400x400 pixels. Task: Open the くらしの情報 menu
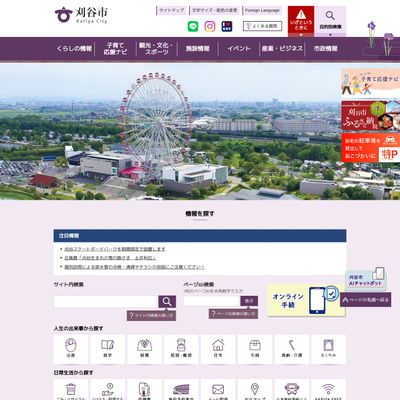point(74,49)
